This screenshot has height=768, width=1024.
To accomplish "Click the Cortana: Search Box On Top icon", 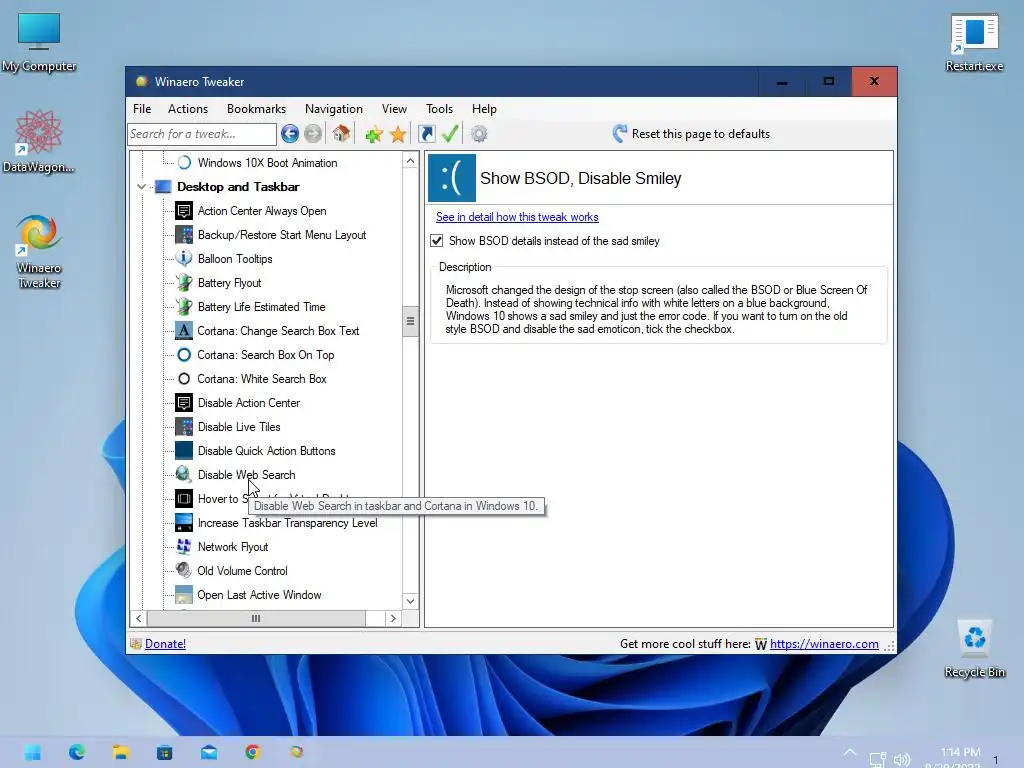I will coord(184,355).
